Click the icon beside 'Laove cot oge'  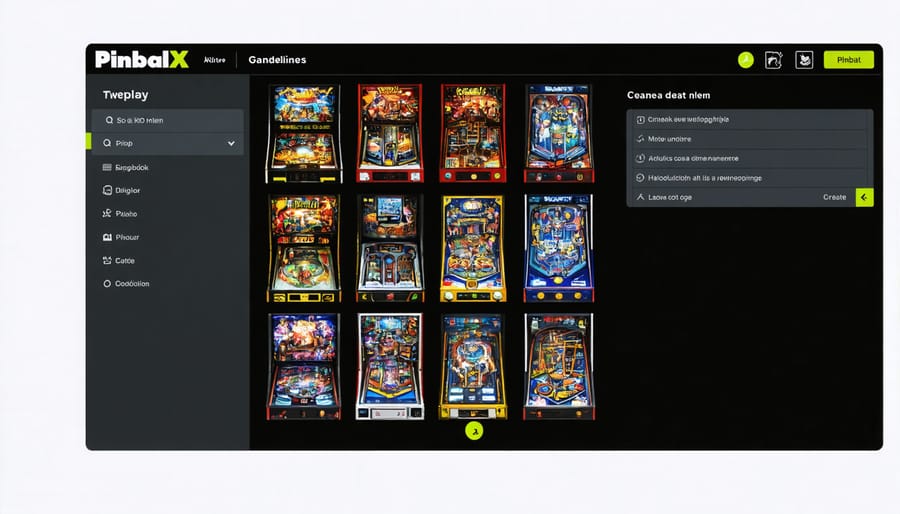tap(641, 197)
